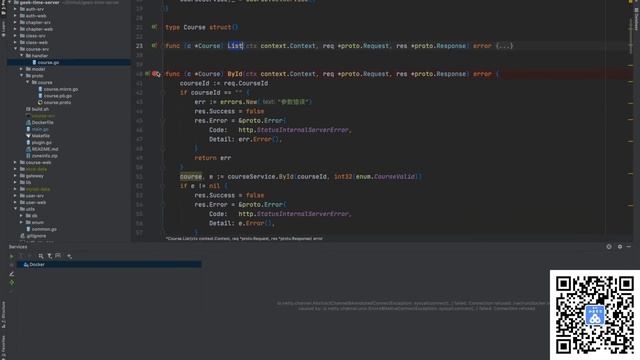The width and height of the screenshot is (640, 360).
Task: Click the Add Service plus icon in the Services toolbar
Action: coord(69,256)
